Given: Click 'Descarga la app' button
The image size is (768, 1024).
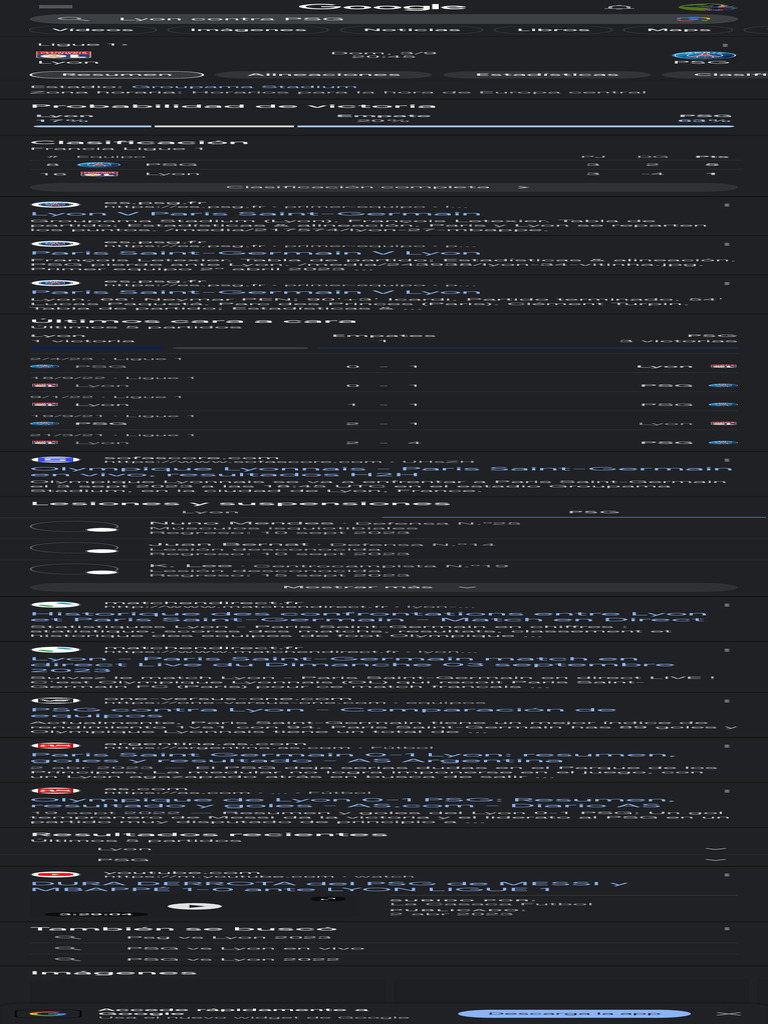Looking at the screenshot, I should pyautogui.click(x=575, y=1014).
